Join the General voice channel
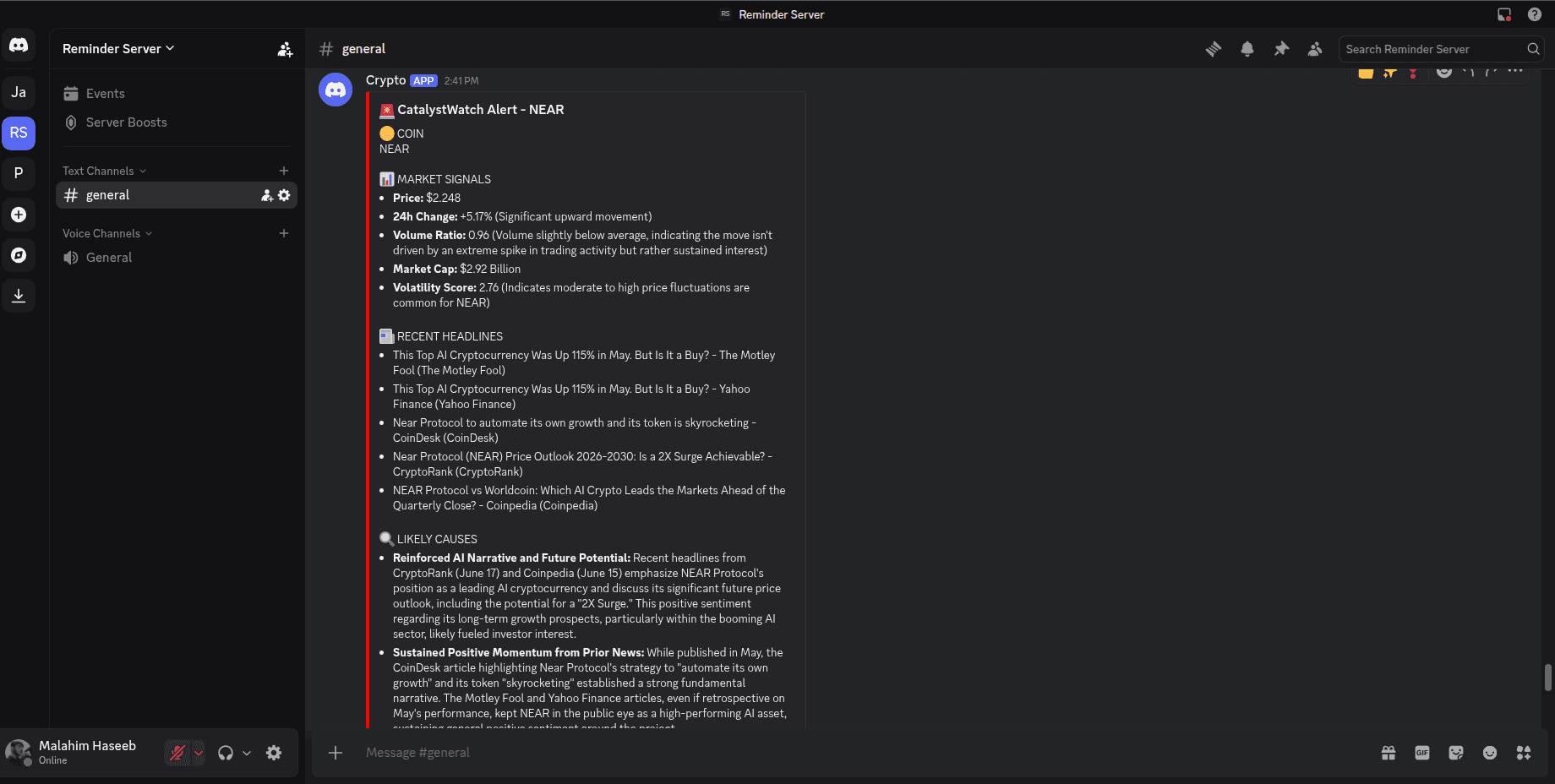The width and height of the screenshot is (1555, 784). (x=177, y=258)
